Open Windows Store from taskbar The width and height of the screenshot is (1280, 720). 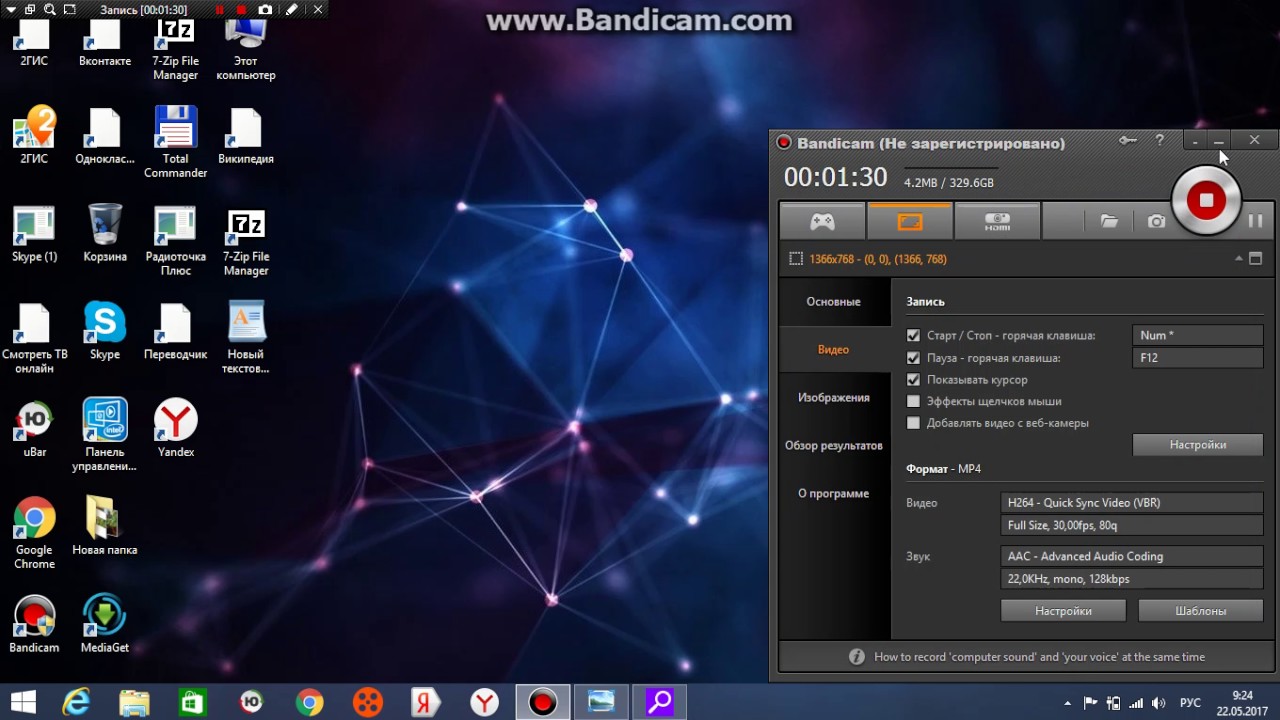192,703
